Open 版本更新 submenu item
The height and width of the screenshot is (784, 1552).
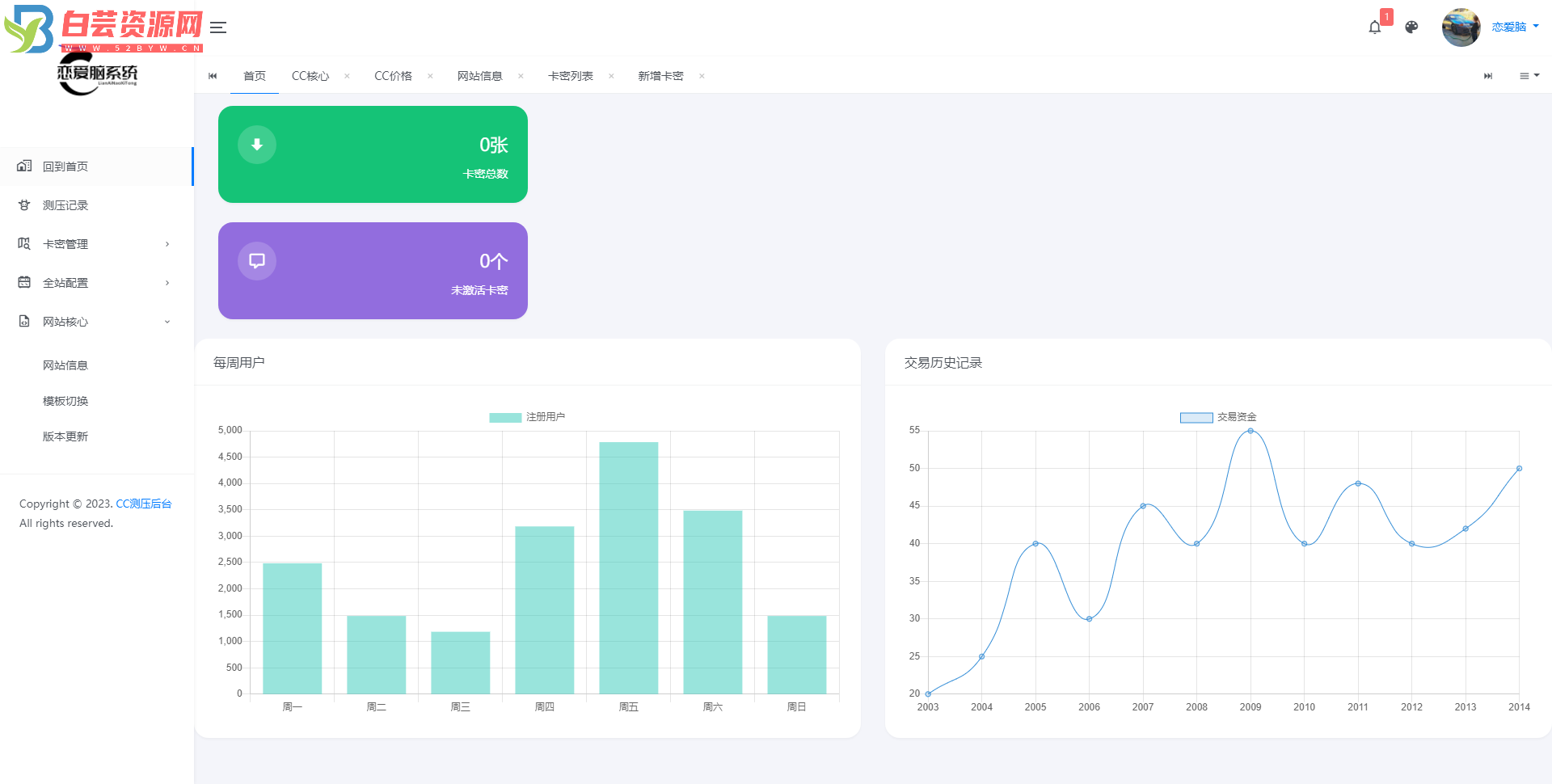[x=65, y=436]
